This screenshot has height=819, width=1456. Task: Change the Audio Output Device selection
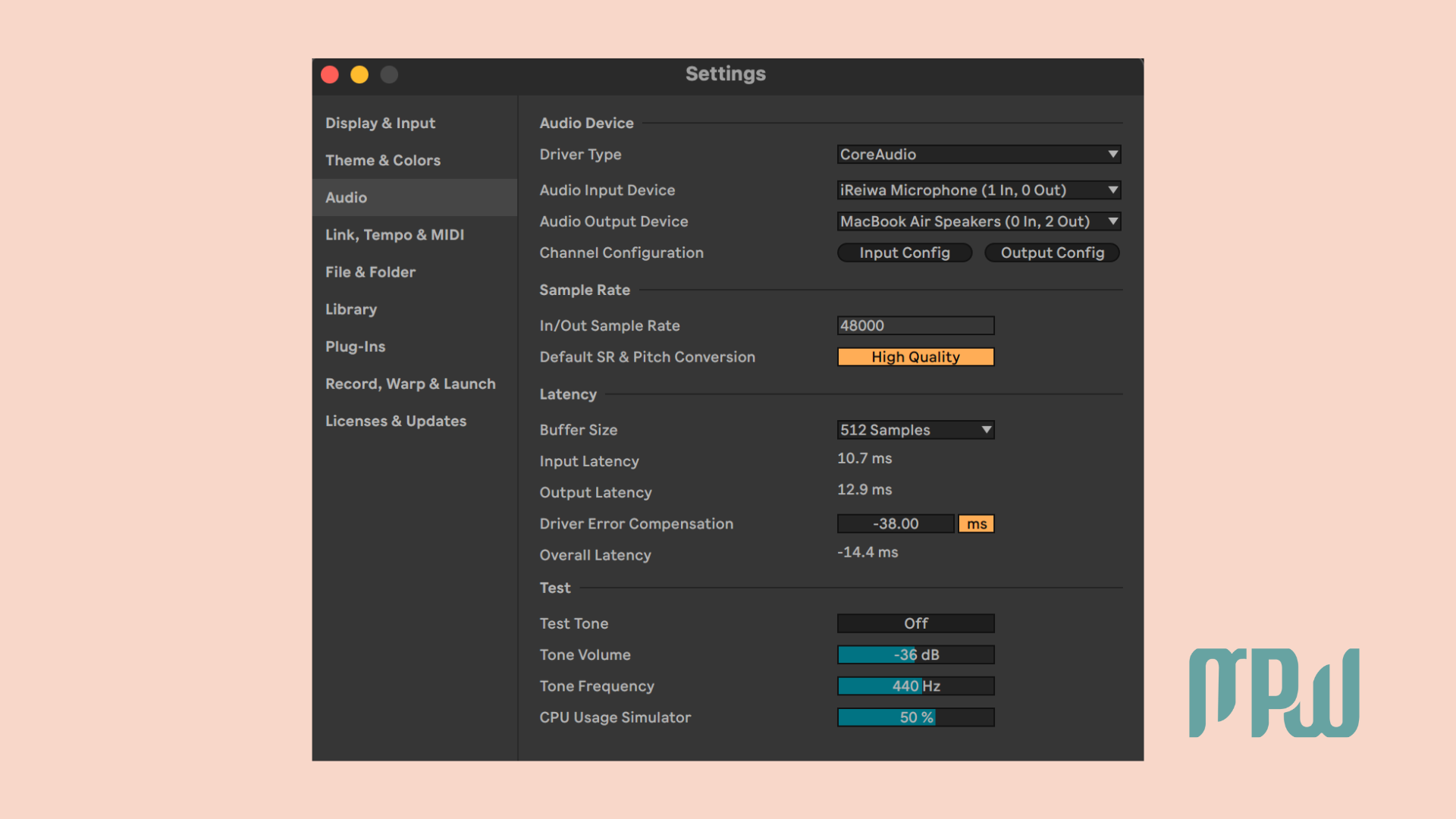(978, 221)
